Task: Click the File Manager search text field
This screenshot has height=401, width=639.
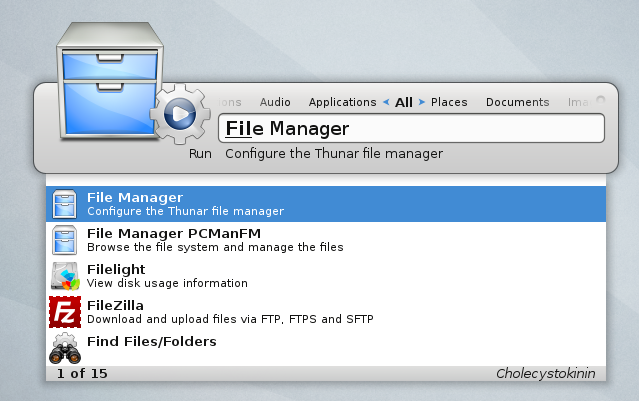Action: pyautogui.click(x=411, y=129)
